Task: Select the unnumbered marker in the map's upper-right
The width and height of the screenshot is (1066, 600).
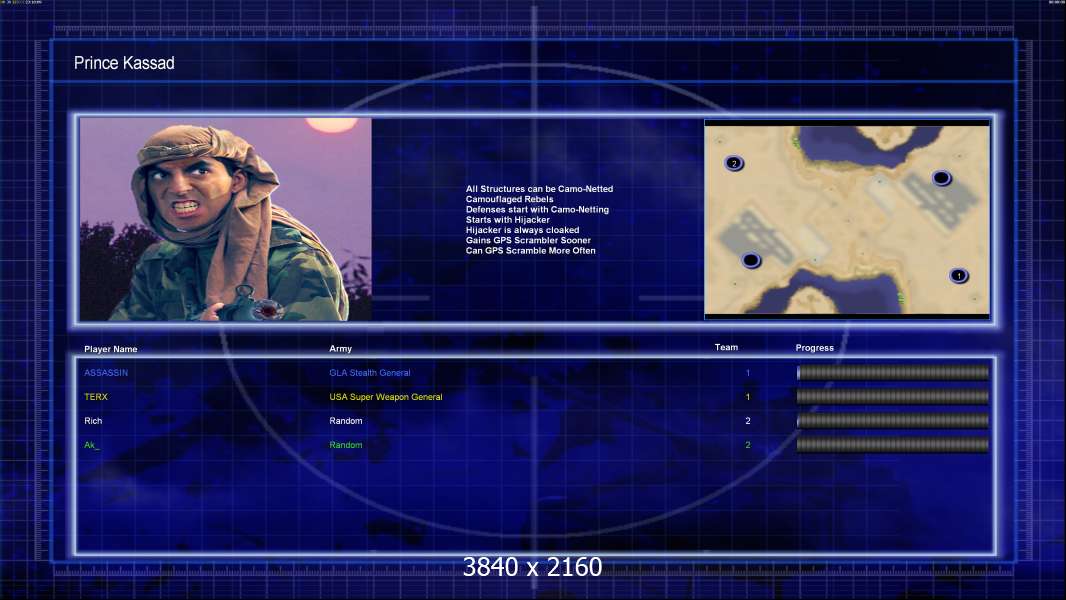Action: point(941,178)
